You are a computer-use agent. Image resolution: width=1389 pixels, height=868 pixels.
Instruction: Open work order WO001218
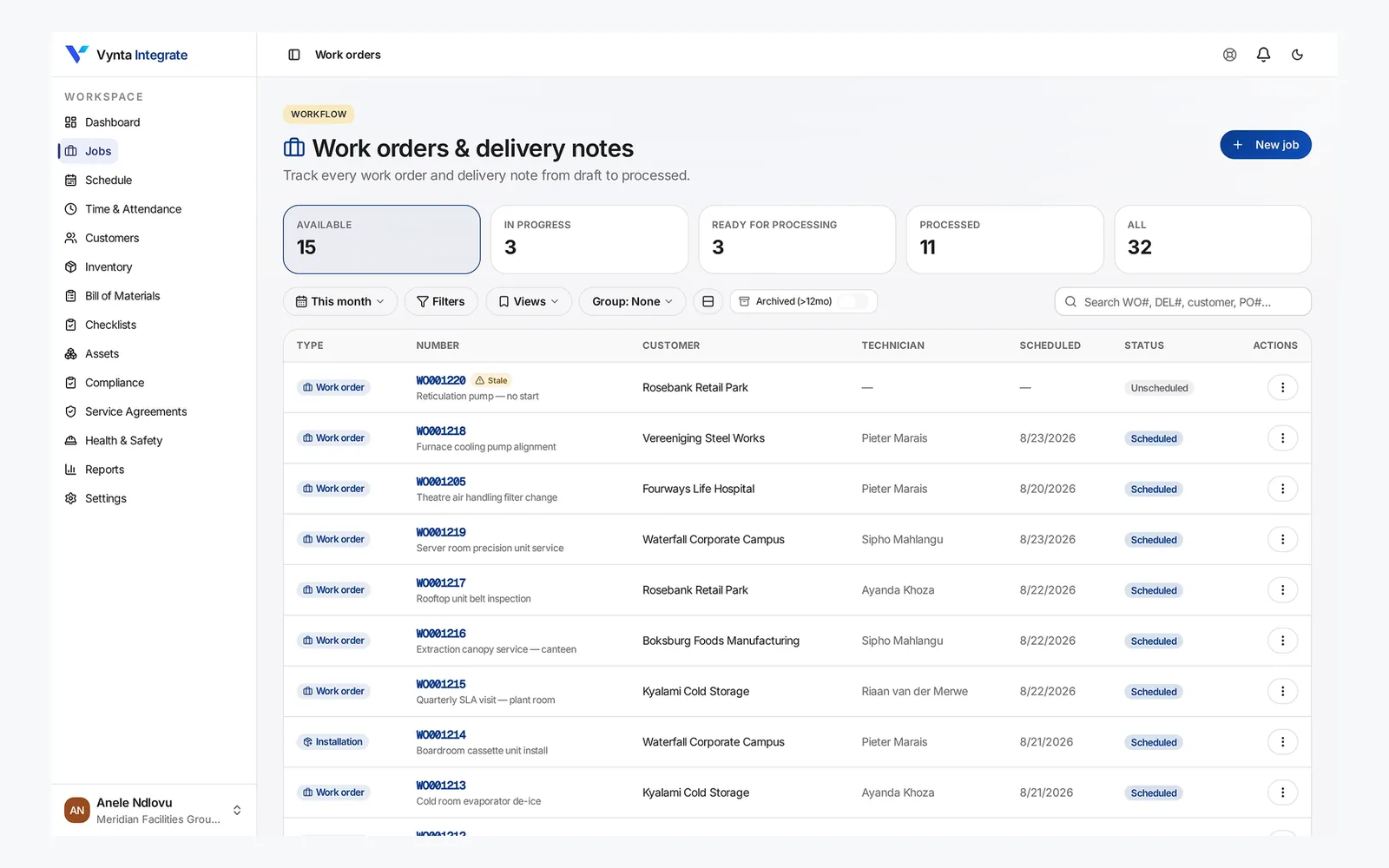coord(440,431)
